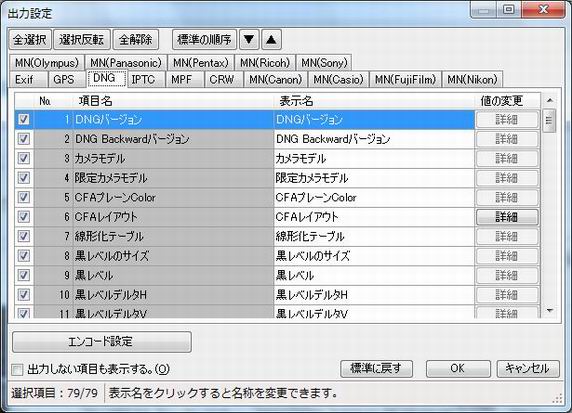Screen dimensions: 572x413
Task: Click the vertical scrollbar thumb
Action: pos(549,120)
